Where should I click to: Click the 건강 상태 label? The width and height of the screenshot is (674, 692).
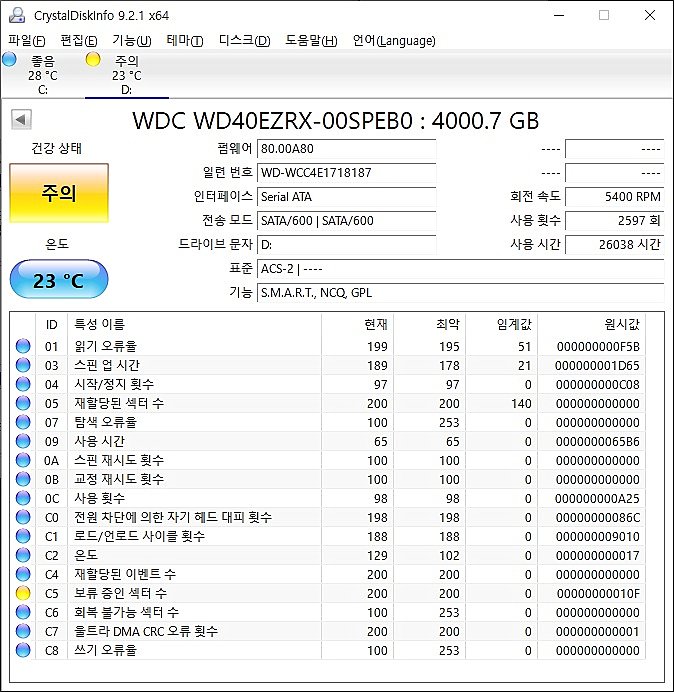57,148
